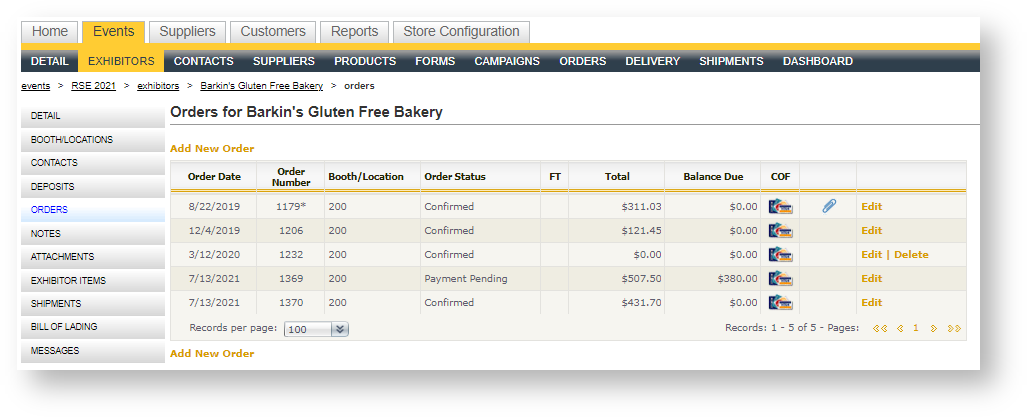Open COF icon for order 1370
1028x418 pixels.
(x=780, y=303)
